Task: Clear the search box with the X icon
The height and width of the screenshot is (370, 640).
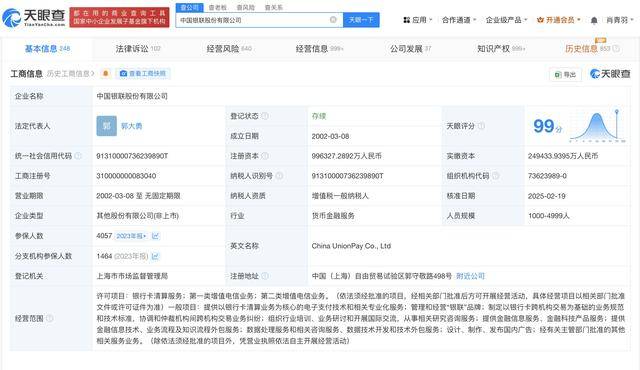Action: coord(333,20)
